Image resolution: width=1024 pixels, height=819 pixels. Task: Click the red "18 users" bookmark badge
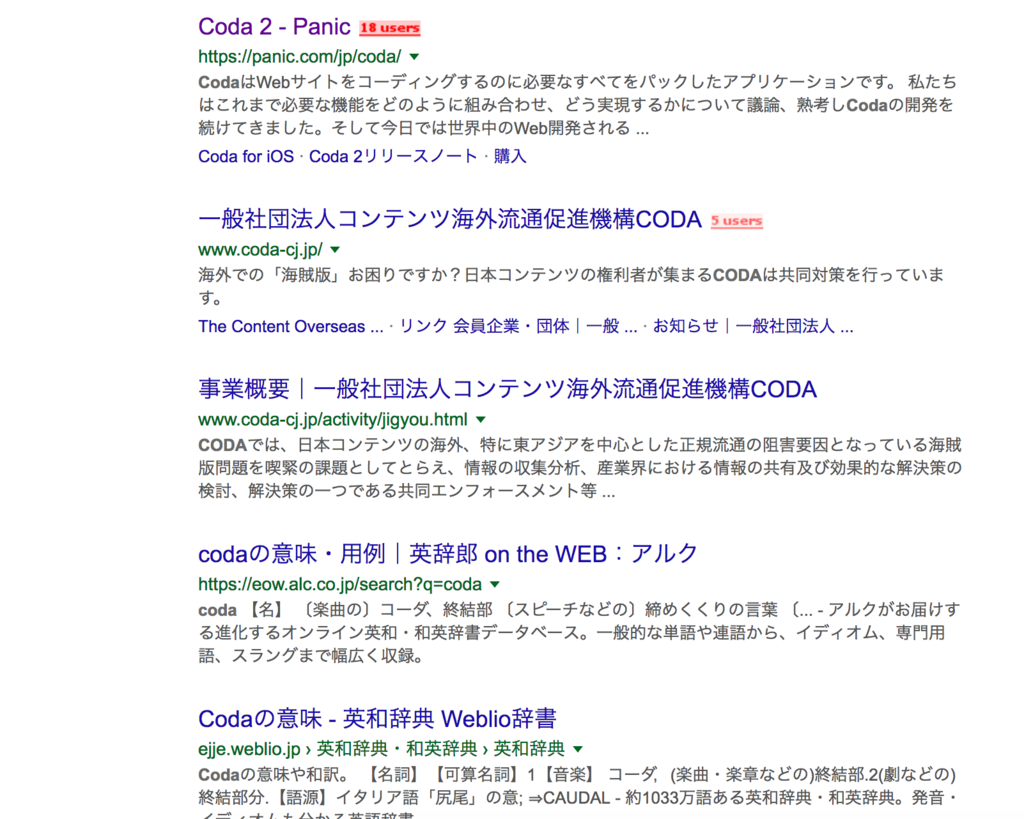point(390,28)
